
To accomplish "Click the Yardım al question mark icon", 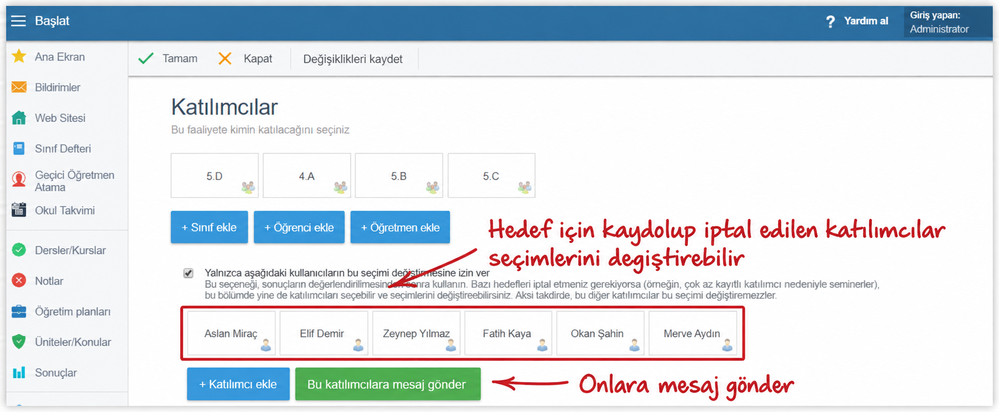I will click(830, 22).
